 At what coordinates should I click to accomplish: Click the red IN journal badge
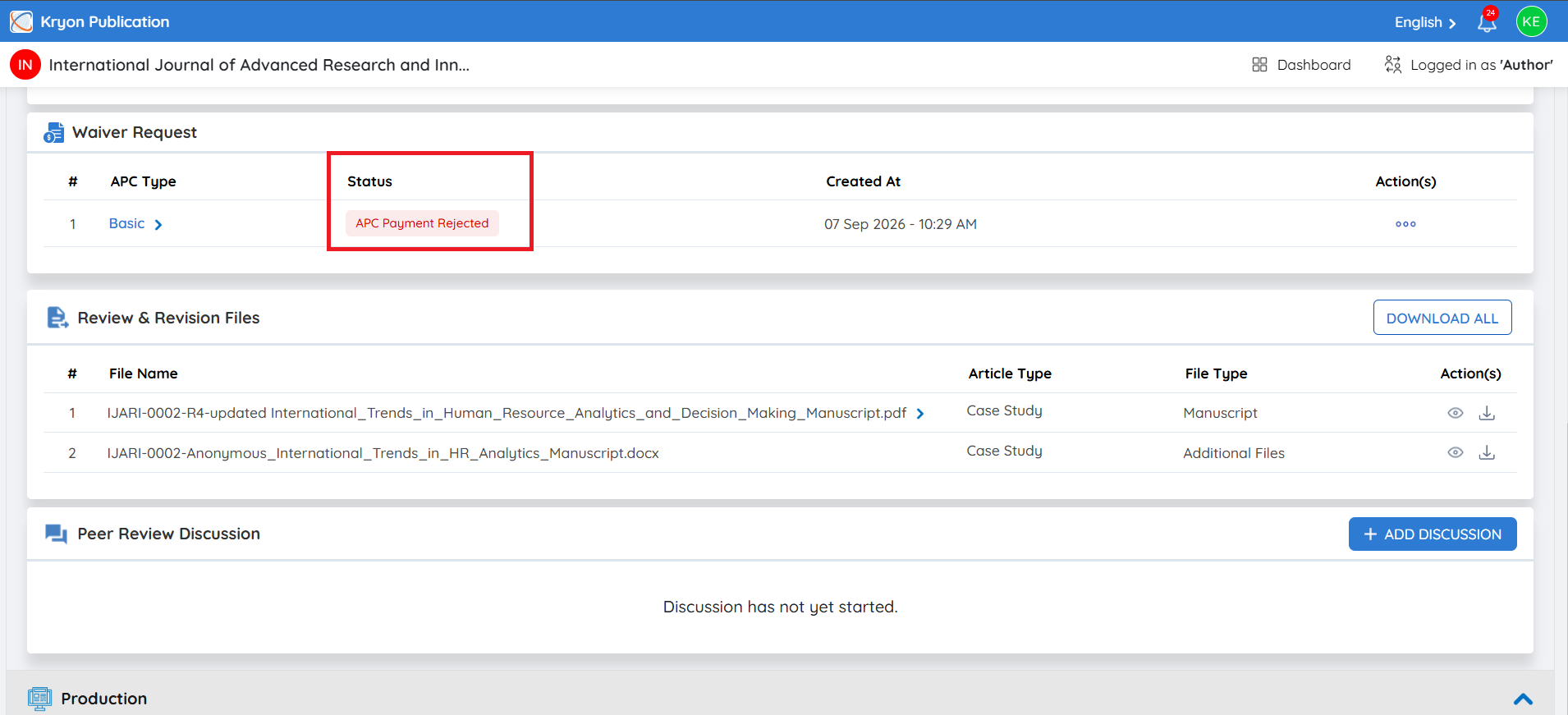click(x=25, y=65)
